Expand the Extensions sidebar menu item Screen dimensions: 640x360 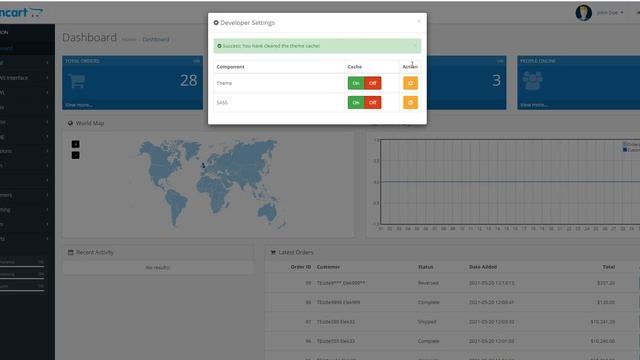coord(27,151)
